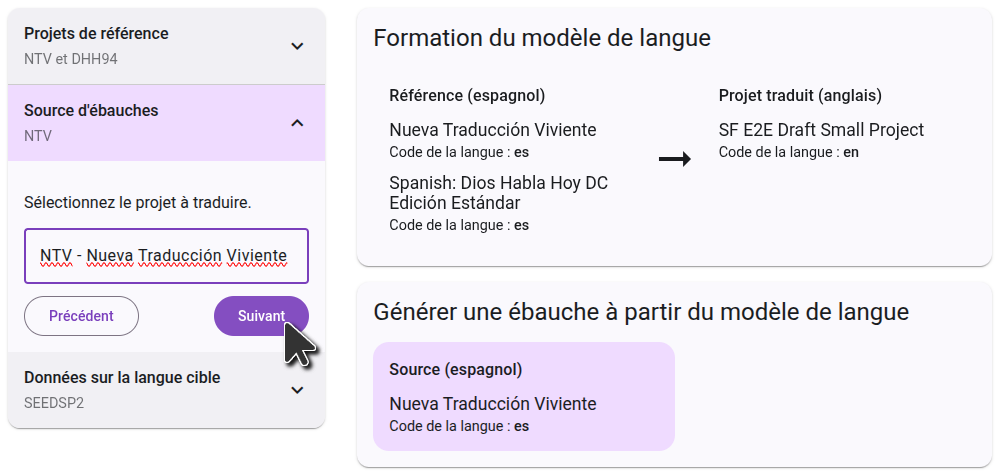This screenshot has height=475, width=1000.
Task: Click 'Sélectionnez le projet à traduire' instruction text
Action: point(137,203)
